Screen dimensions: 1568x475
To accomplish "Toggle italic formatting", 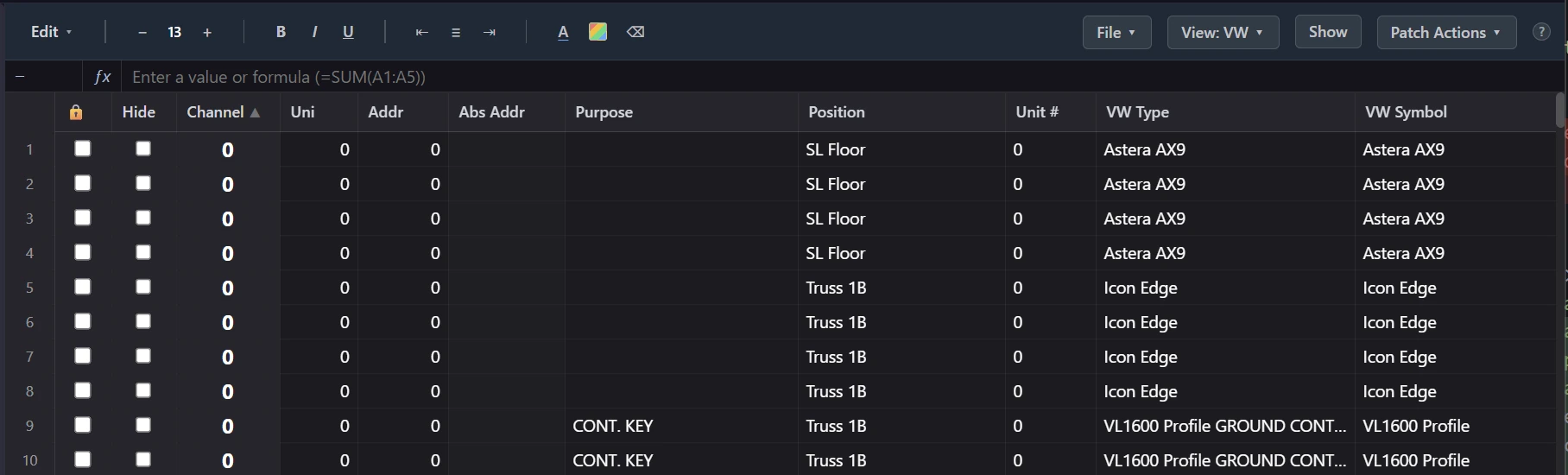I will 314,32.
